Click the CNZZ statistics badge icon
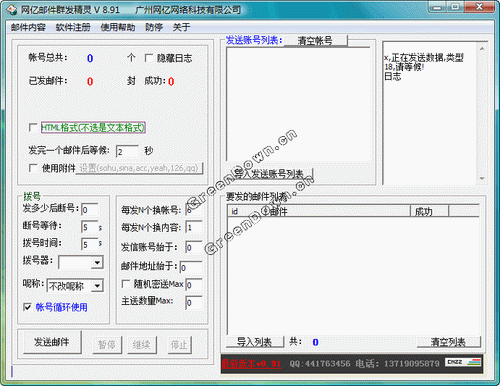The image size is (500, 386). pos(463,362)
